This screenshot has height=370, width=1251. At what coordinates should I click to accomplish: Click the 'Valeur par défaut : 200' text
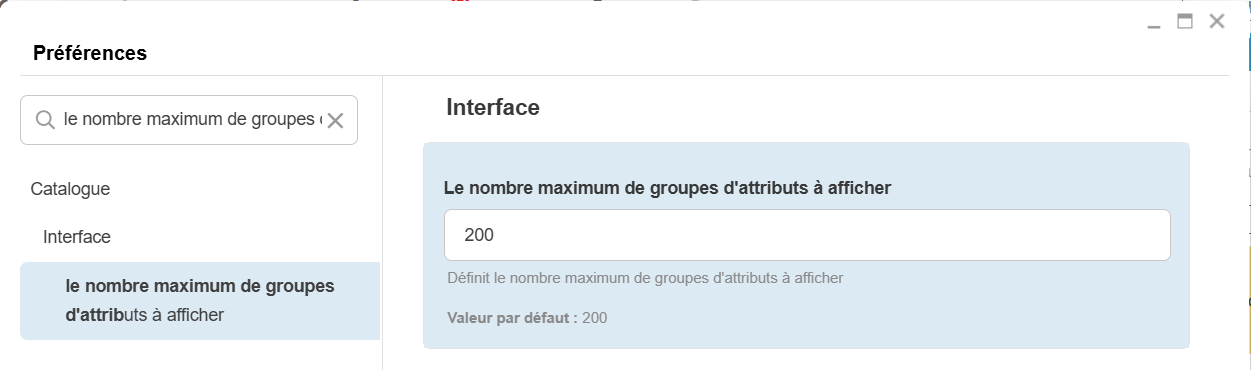[x=527, y=318]
